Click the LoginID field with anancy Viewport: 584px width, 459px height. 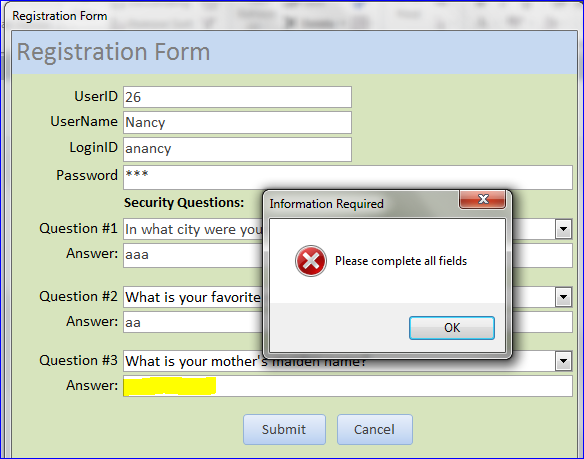pyautogui.click(x=237, y=149)
